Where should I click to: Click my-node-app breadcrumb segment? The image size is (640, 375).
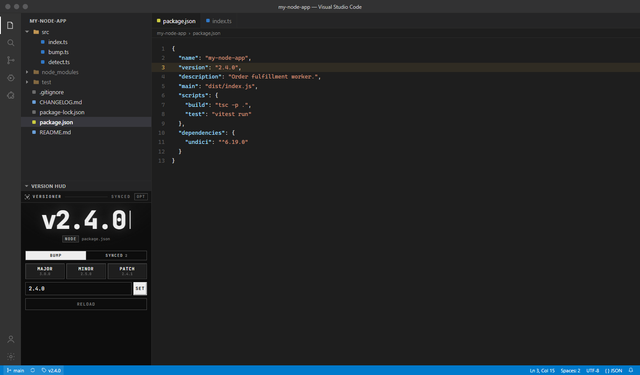click(171, 33)
